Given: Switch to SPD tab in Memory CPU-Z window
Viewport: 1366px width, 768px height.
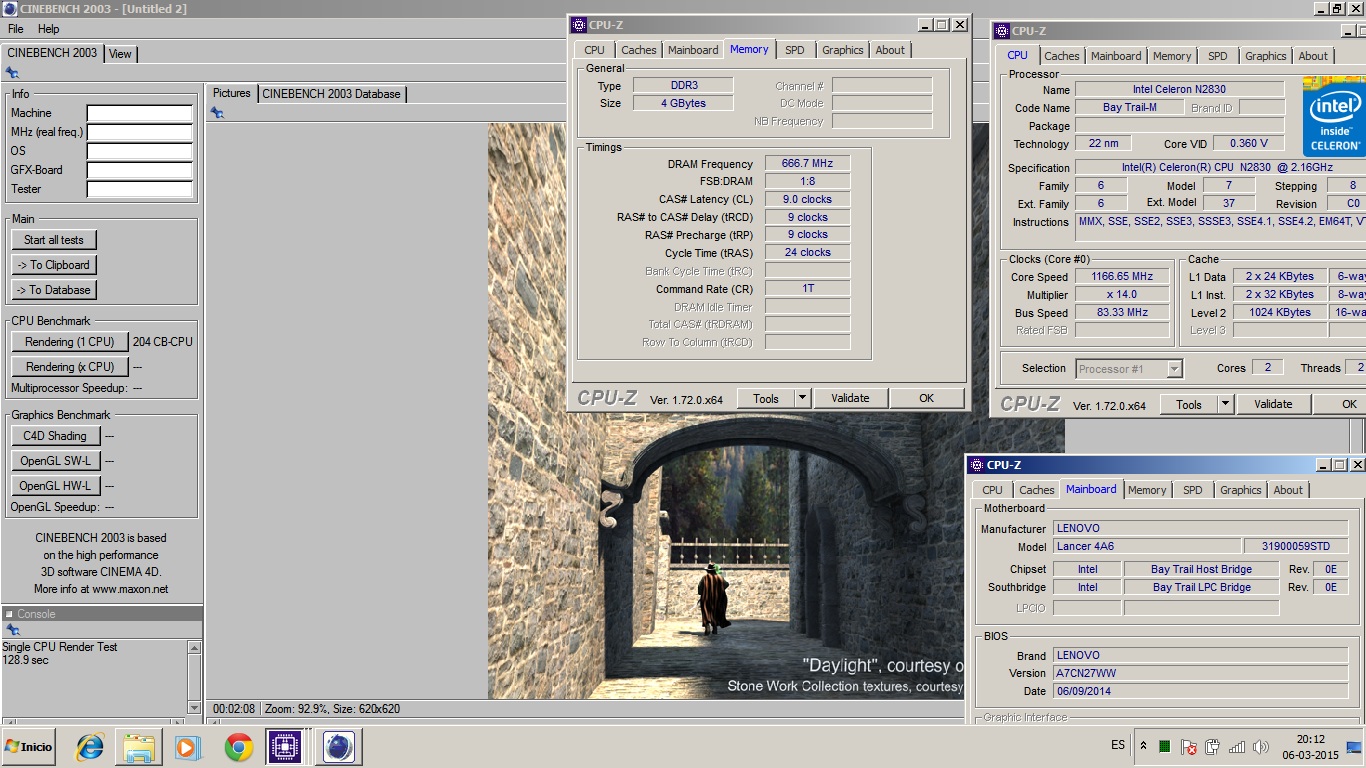Looking at the screenshot, I should pos(794,50).
